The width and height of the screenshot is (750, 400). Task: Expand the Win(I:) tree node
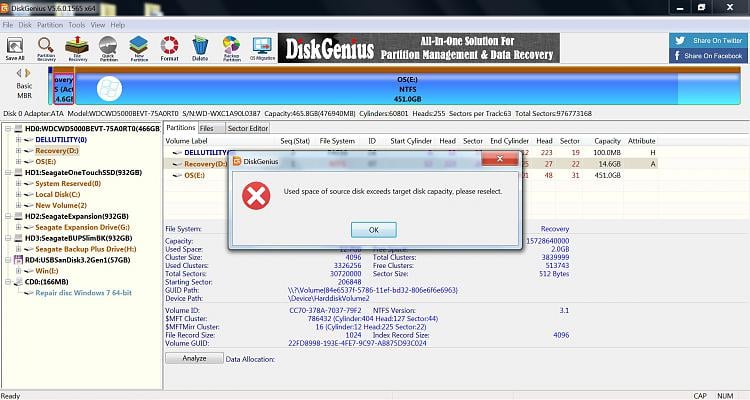[19, 271]
